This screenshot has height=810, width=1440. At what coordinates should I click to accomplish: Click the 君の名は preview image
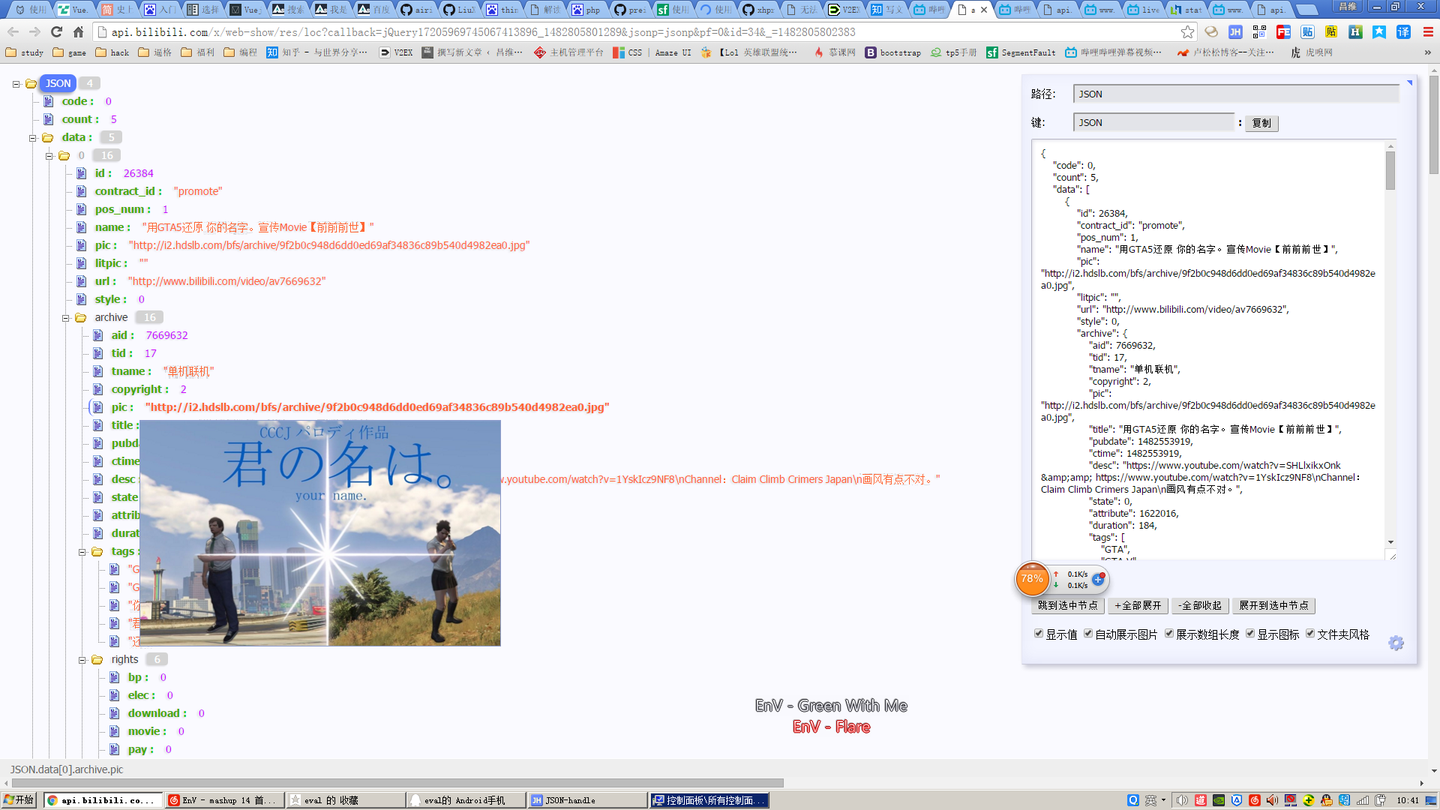(x=320, y=533)
